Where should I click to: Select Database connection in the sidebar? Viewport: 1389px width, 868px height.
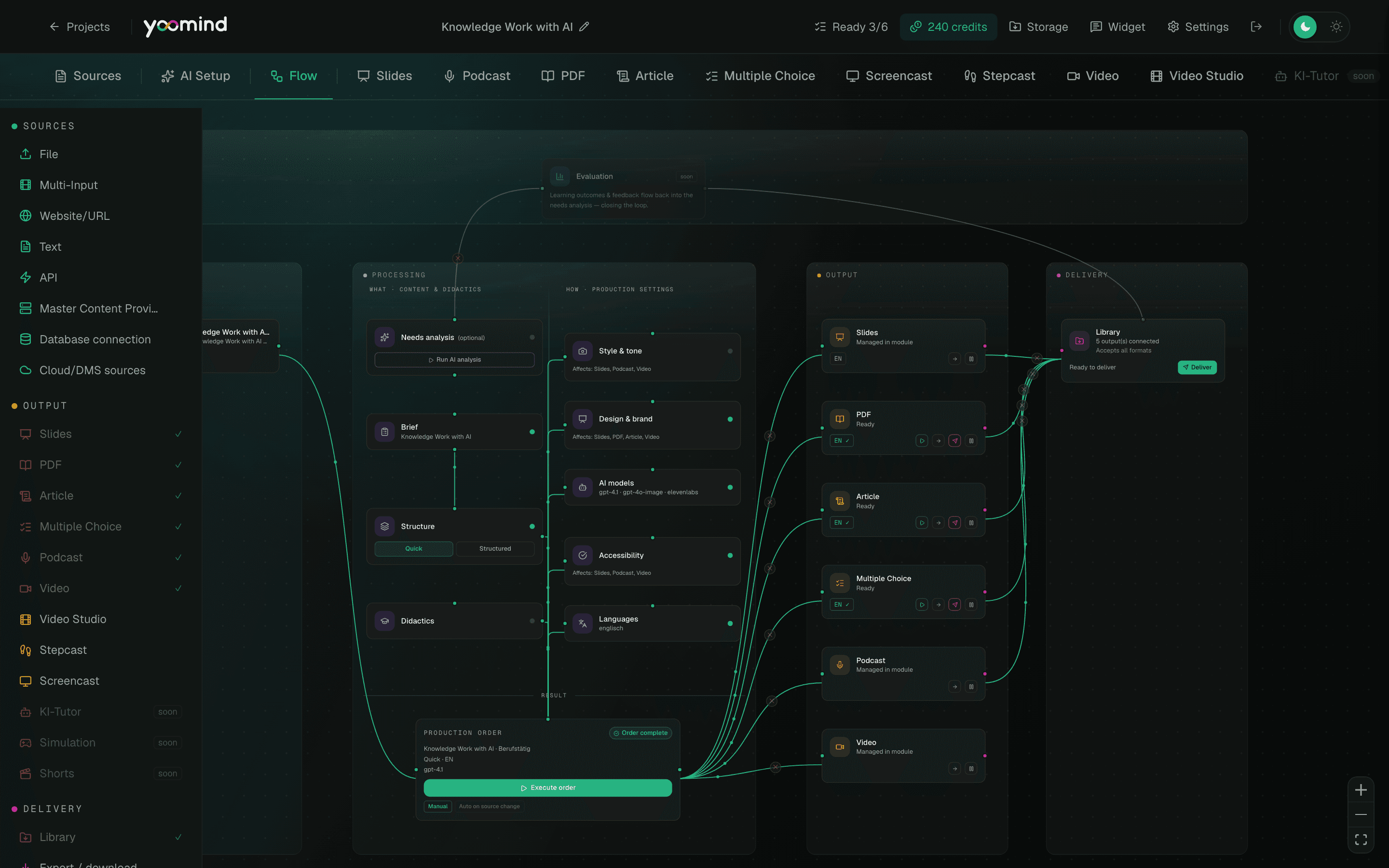click(x=100, y=339)
